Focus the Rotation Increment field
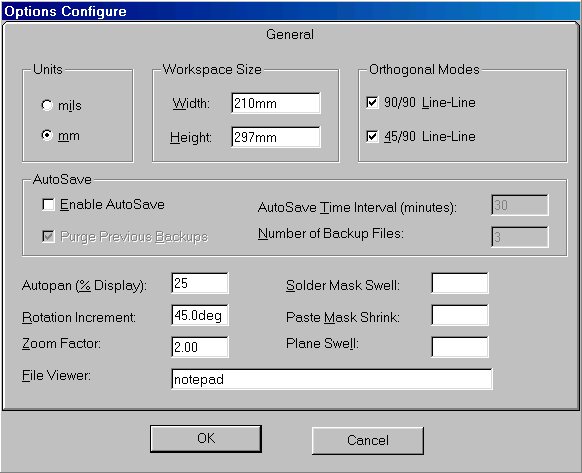 tap(200, 315)
